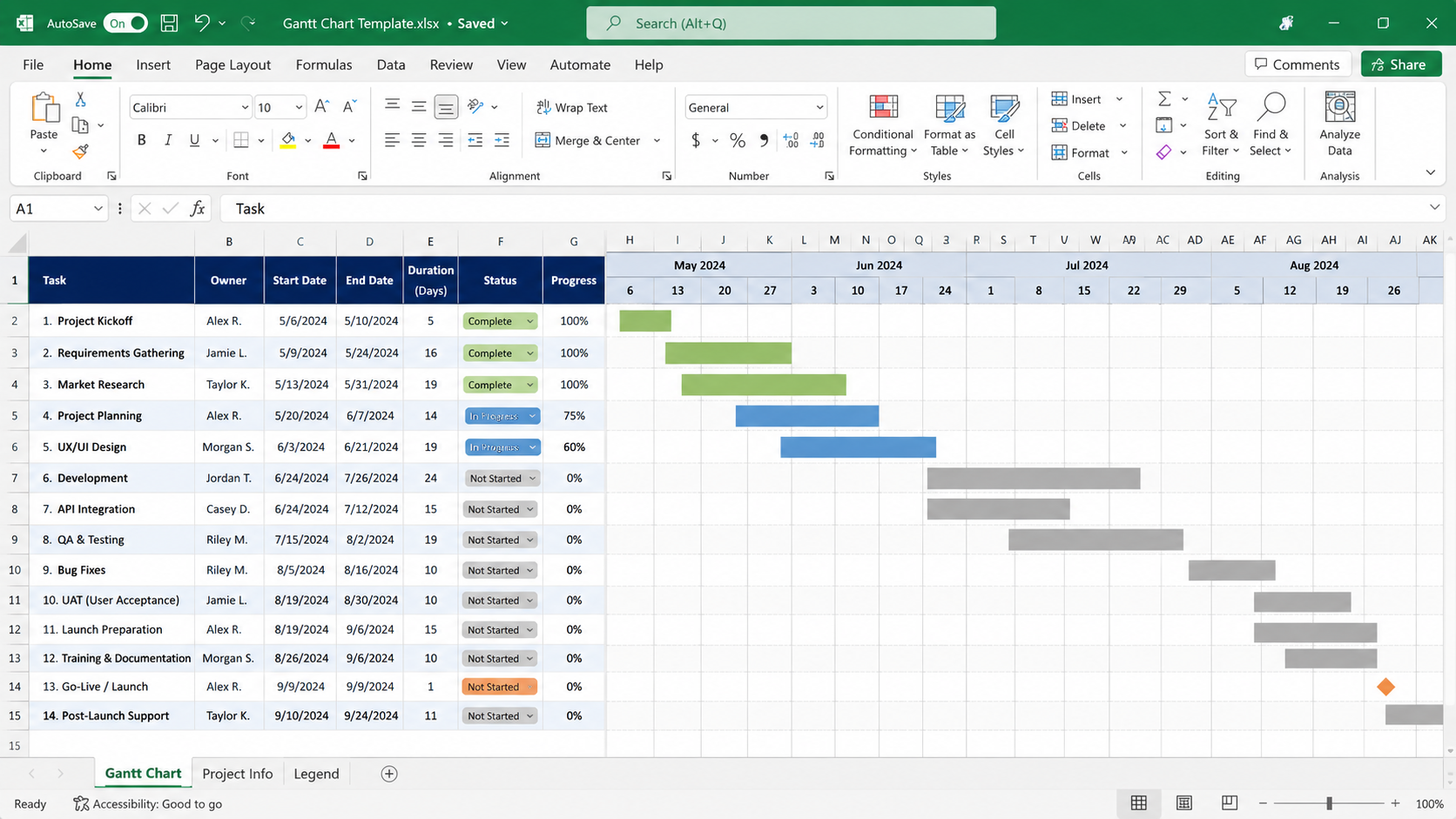Click the Accounting Number Format dollar icon
The height and width of the screenshot is (819, 1456).
(696, 140)
